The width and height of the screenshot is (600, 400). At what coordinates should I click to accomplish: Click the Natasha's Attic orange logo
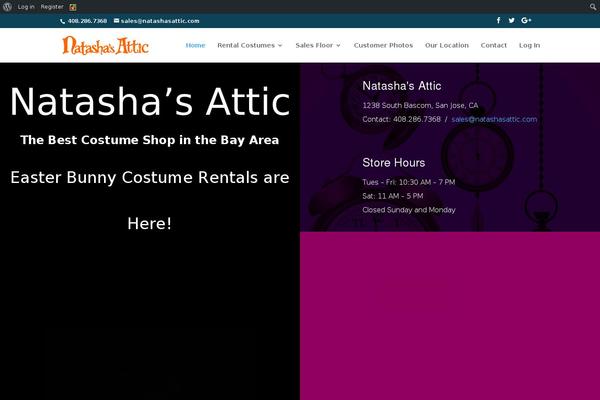pyautogui.click(x=106, y=46)
